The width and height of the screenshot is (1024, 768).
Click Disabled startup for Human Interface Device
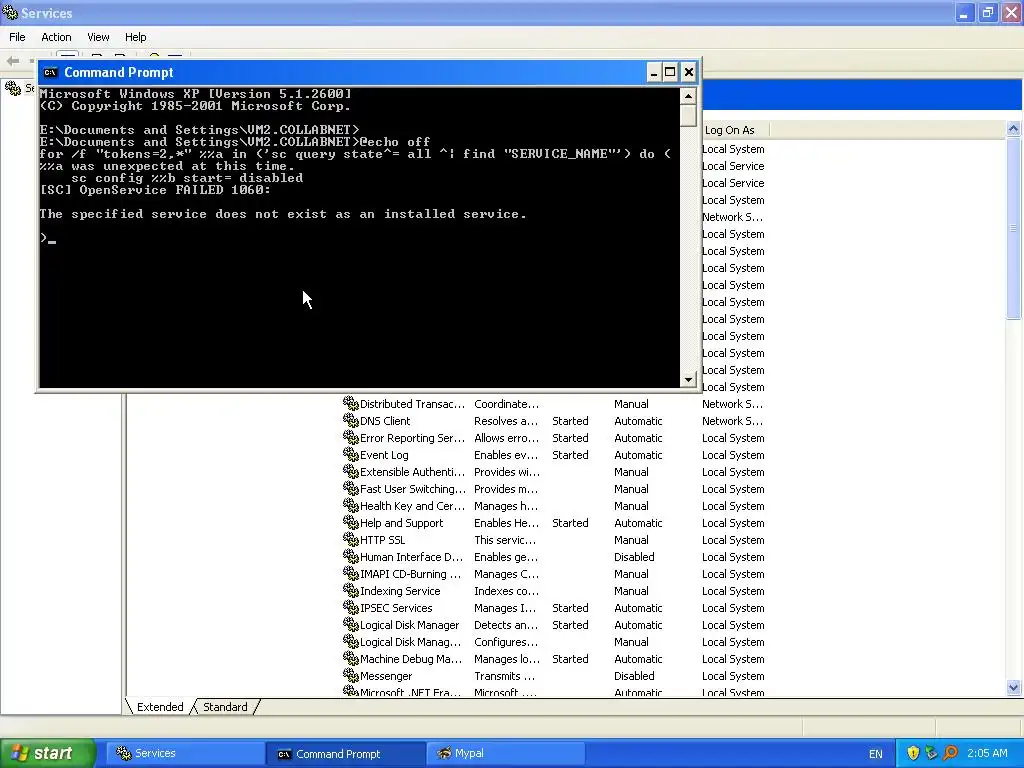pos(633,557)
